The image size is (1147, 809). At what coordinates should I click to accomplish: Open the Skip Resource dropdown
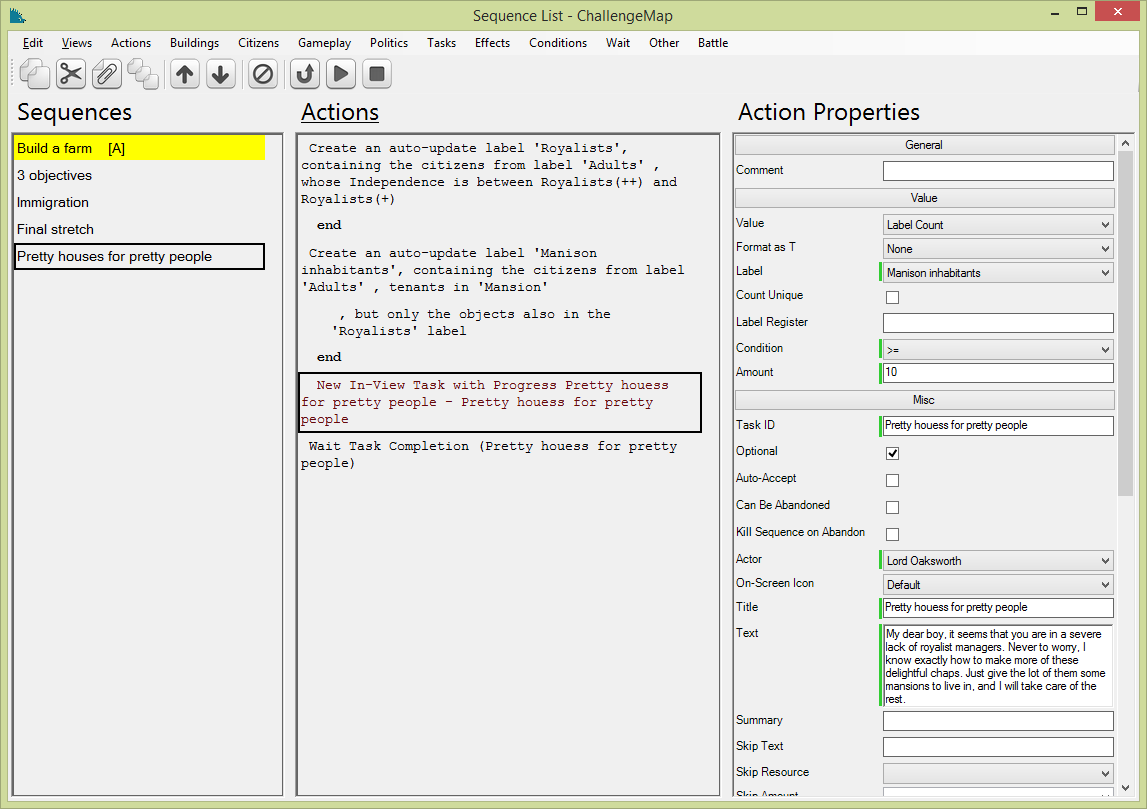[998, 773]
